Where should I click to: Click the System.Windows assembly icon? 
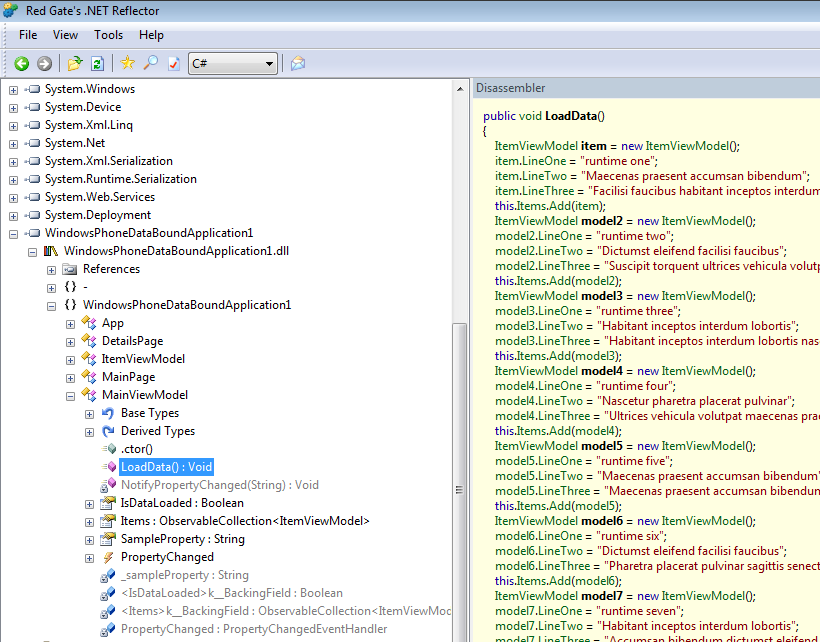tap(32, 89)
